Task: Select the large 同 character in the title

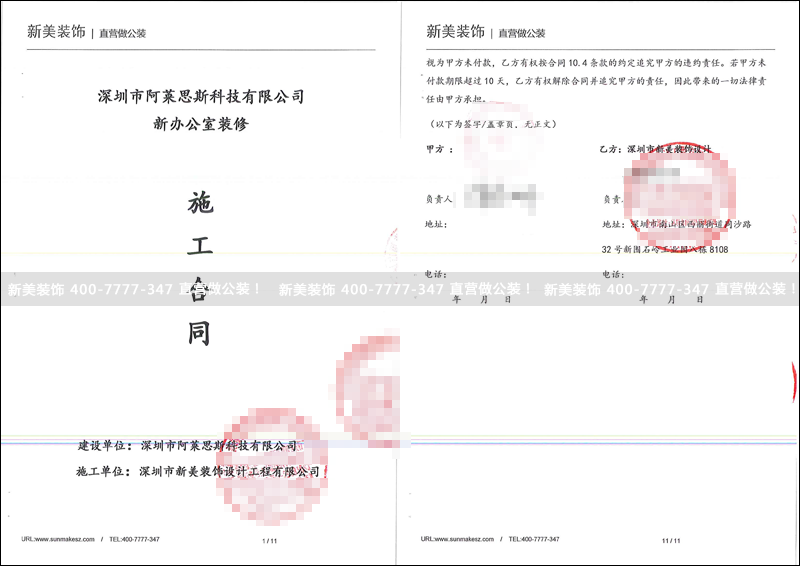Action: pyautogui.click(x=199, y=333)
